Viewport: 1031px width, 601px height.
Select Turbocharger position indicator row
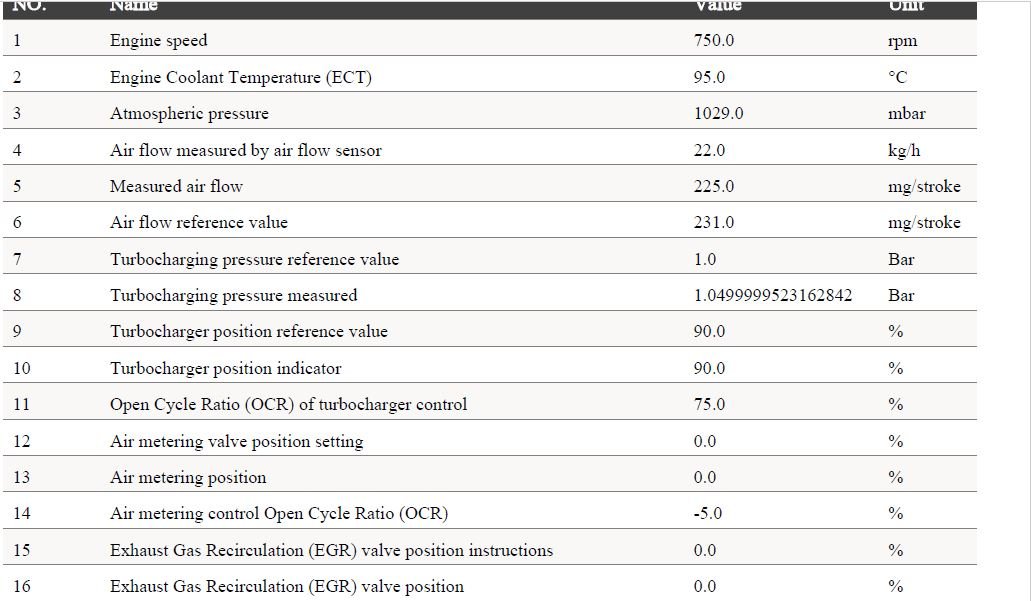tap(490, 368)
